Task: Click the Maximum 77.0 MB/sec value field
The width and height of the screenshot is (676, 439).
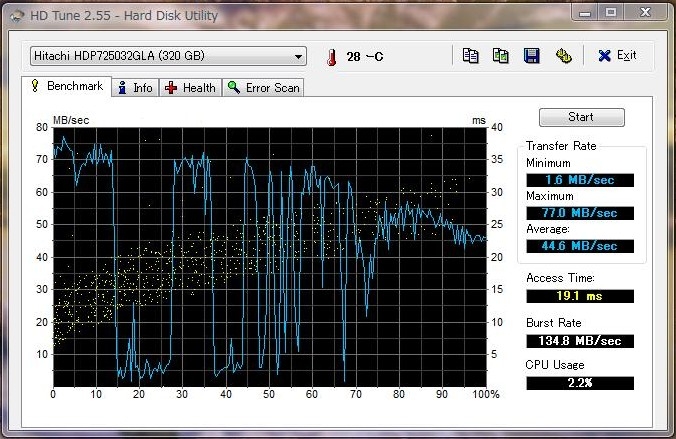Action: 580,213
